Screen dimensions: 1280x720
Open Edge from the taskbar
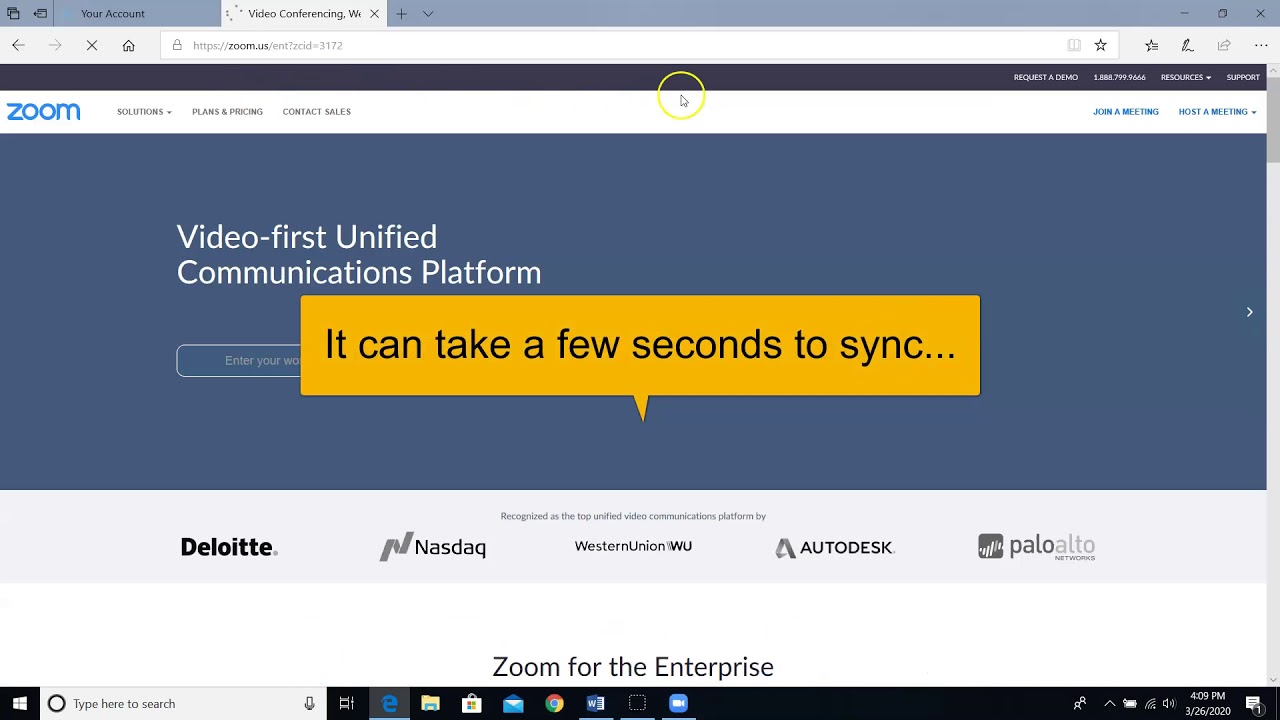389,704
